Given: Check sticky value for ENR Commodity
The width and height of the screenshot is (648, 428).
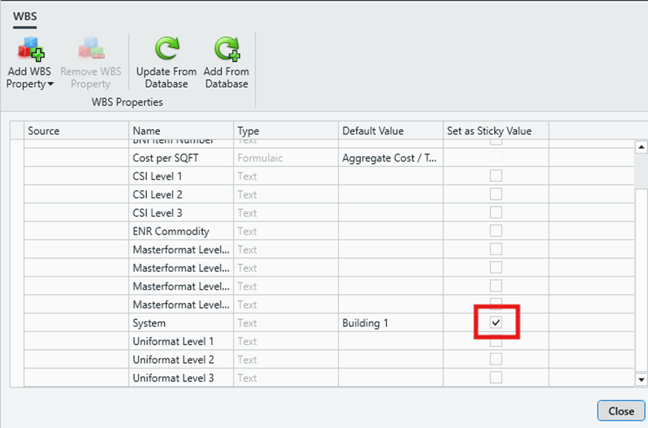Looking at the screenshot, I should pyautogui.click(x=496, y=231).
